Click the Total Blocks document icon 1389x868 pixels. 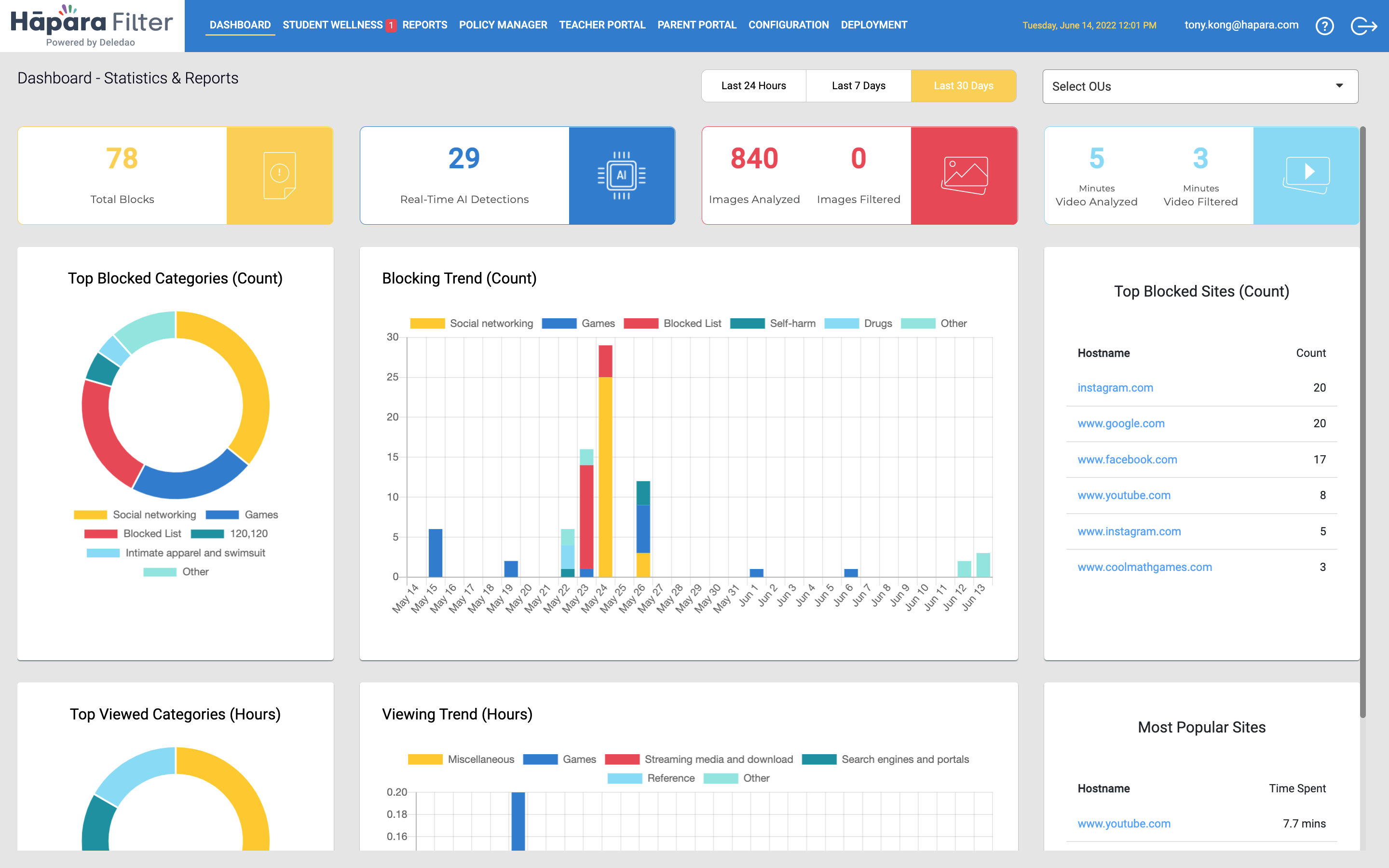click(x=280, y=175)
